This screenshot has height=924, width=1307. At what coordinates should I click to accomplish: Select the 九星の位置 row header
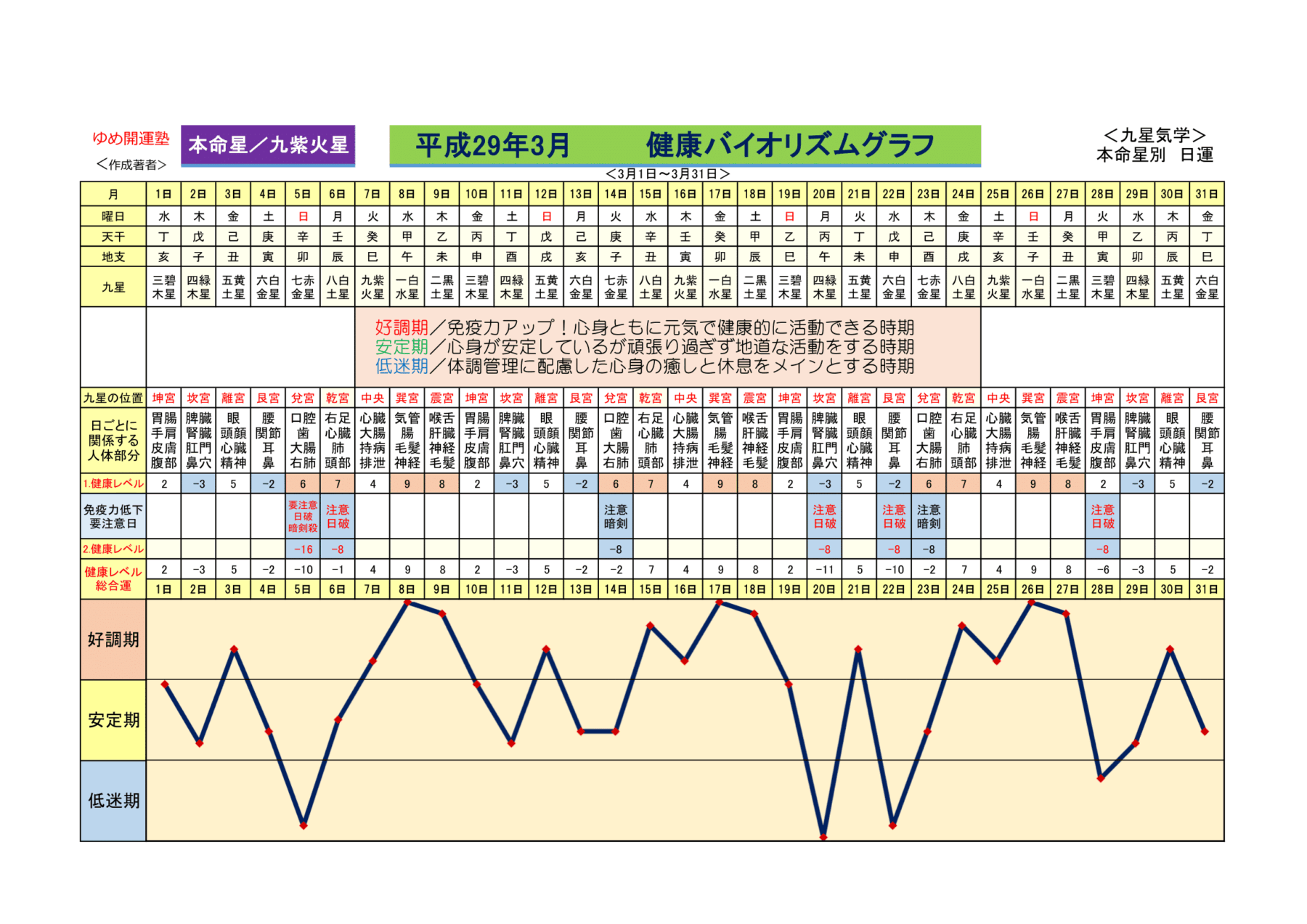click(113, 398)
